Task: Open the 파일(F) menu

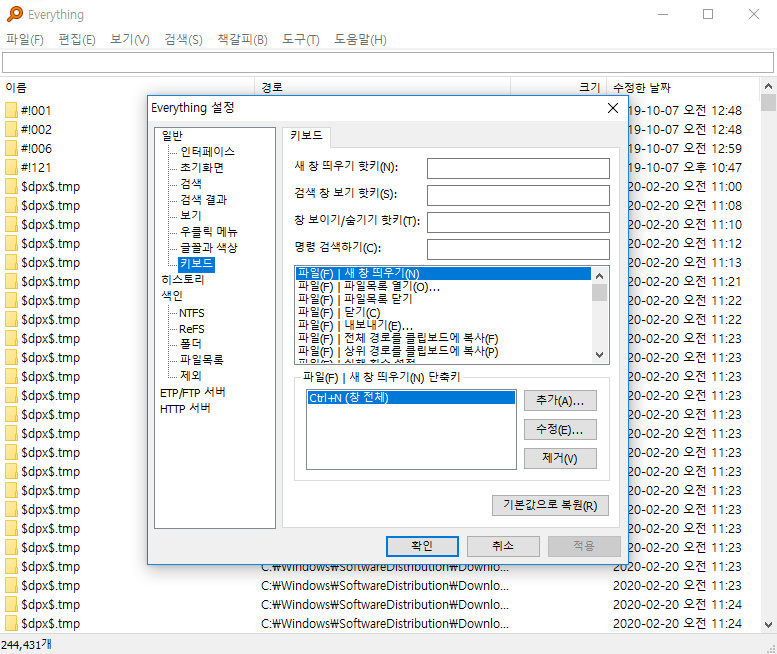Action: 25,40
